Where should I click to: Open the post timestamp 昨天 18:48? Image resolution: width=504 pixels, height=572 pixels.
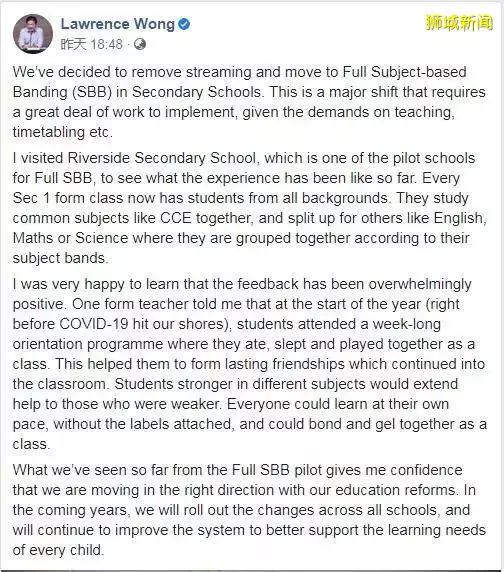pos(92,45)
